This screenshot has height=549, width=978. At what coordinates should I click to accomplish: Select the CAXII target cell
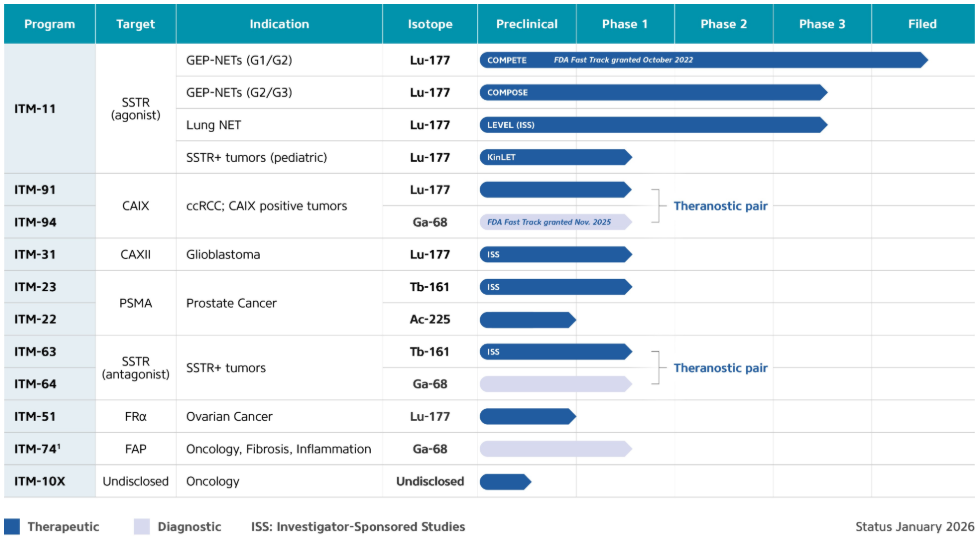point(135,255)
